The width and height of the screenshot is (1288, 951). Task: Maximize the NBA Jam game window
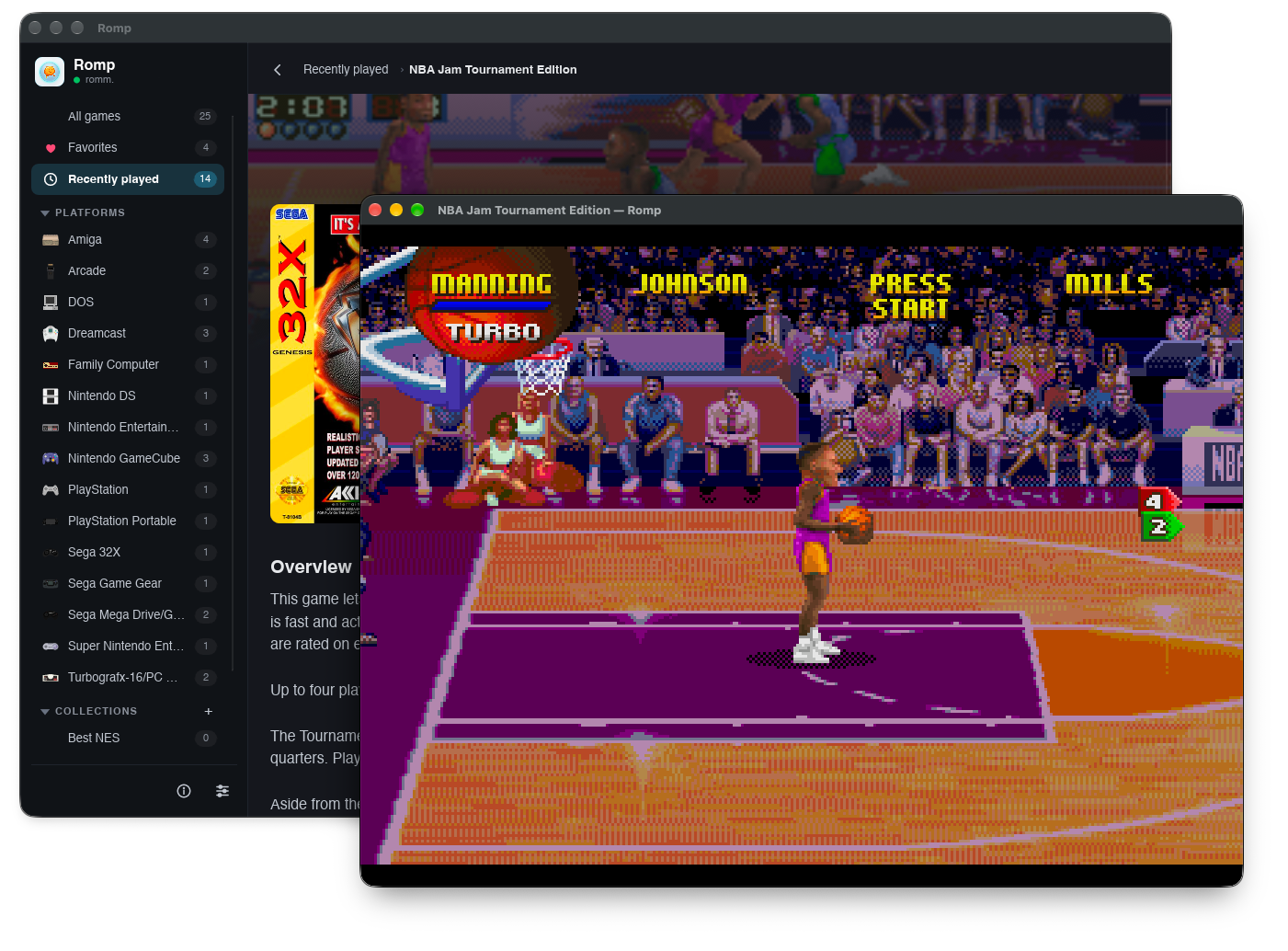click(x=417, y=211)
